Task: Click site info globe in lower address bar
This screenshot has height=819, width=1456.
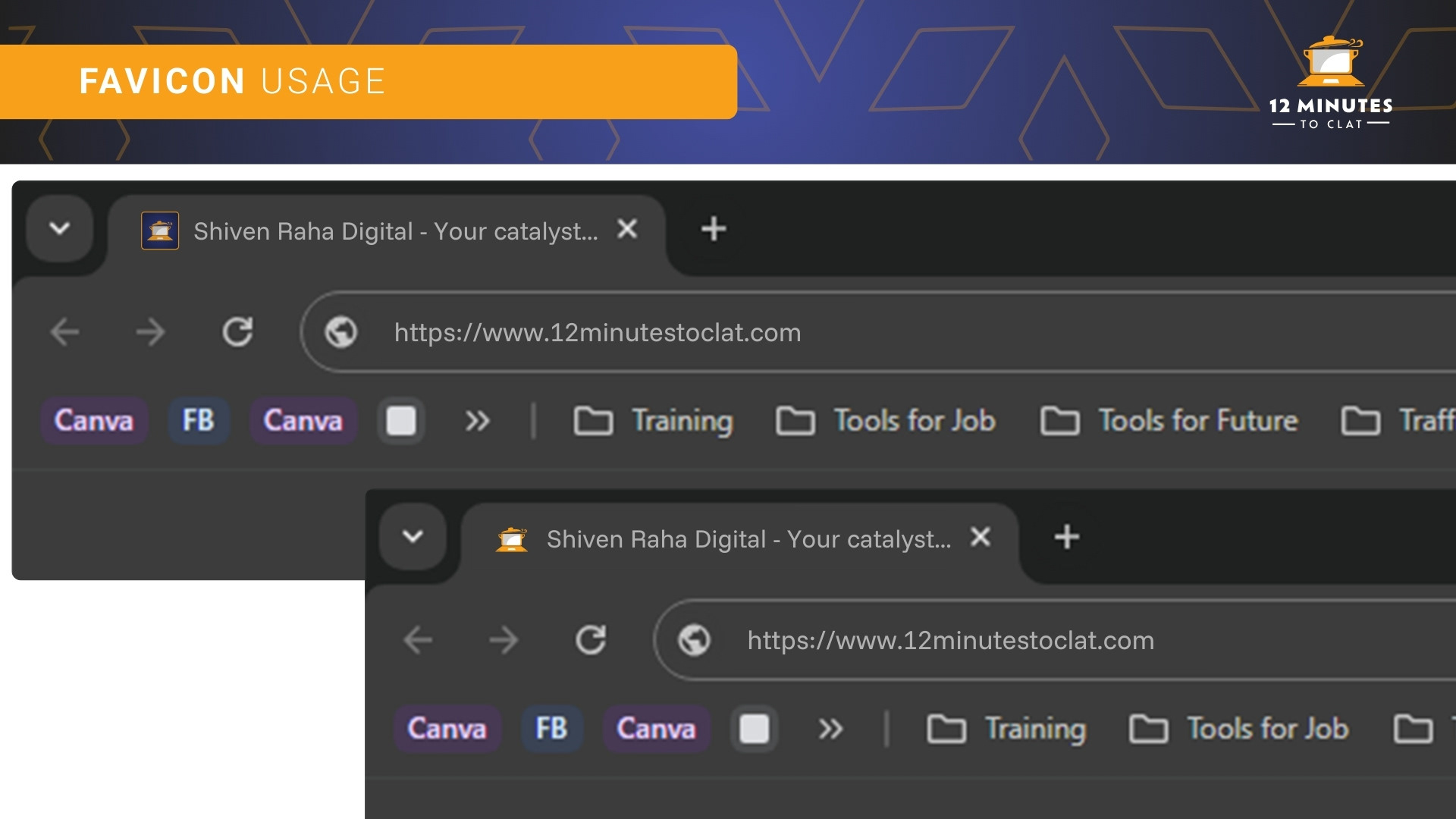Action: [695, 640]
